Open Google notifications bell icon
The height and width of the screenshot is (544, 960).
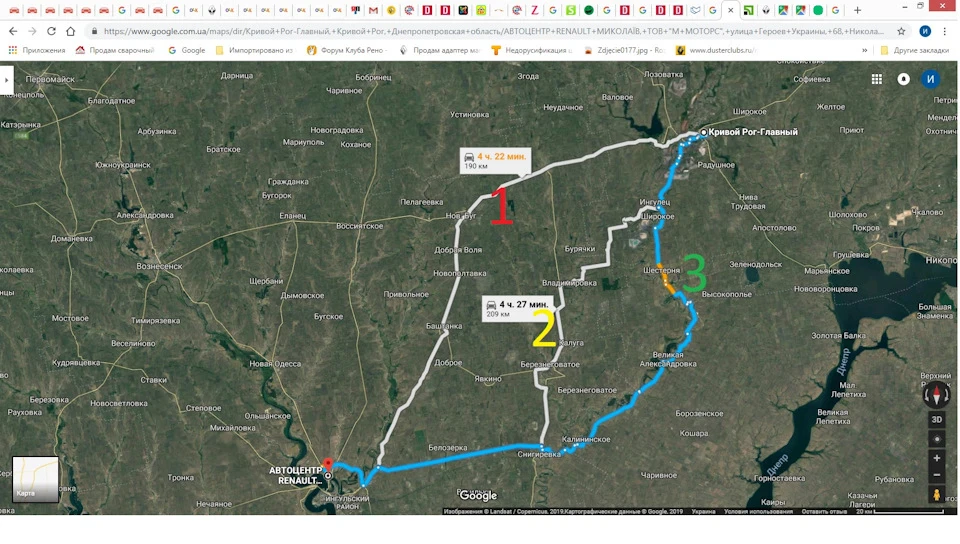point(904,79)
